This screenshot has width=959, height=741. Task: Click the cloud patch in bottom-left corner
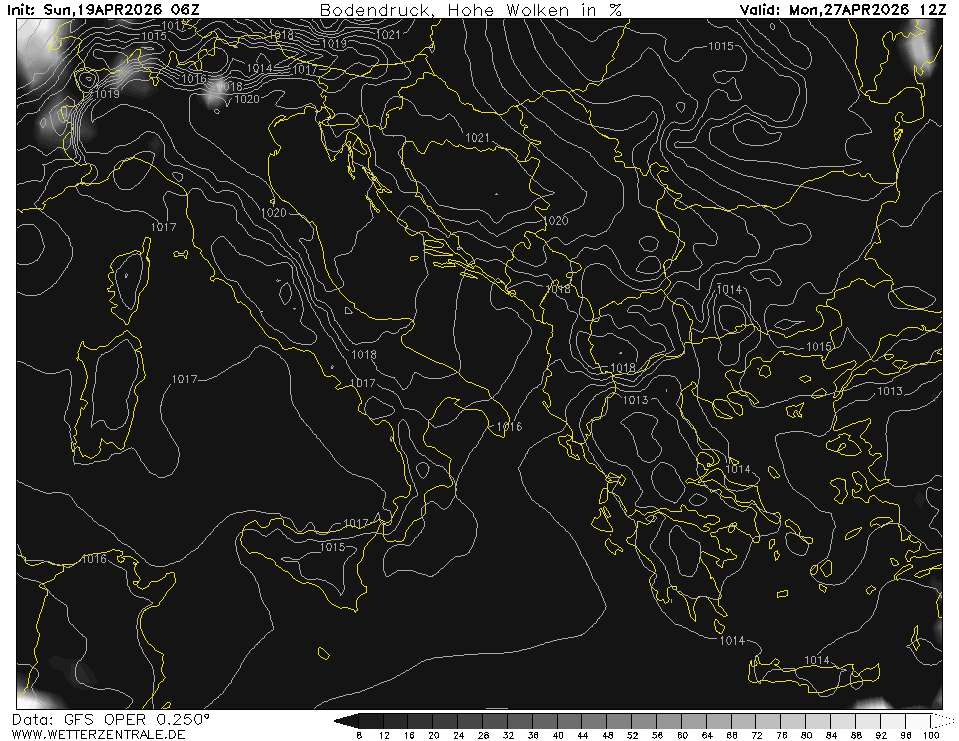(35, 692)
